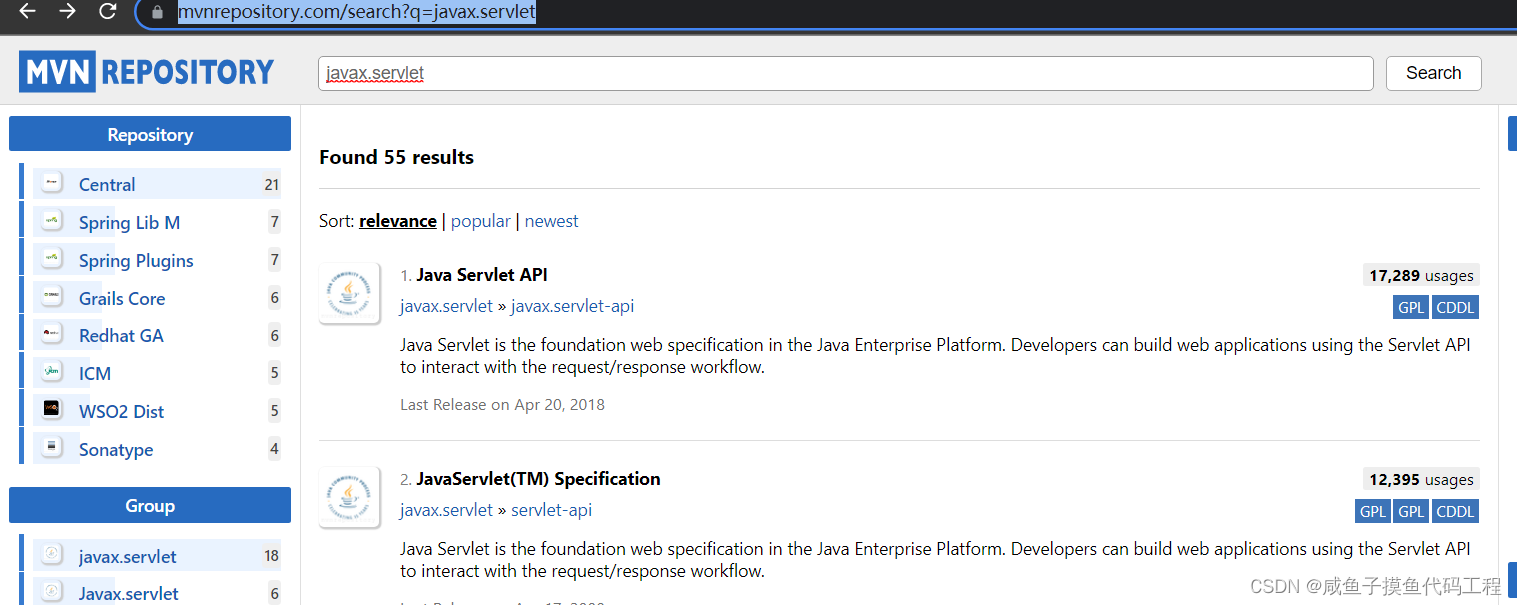Click the address bar URL

click(357, 13)
